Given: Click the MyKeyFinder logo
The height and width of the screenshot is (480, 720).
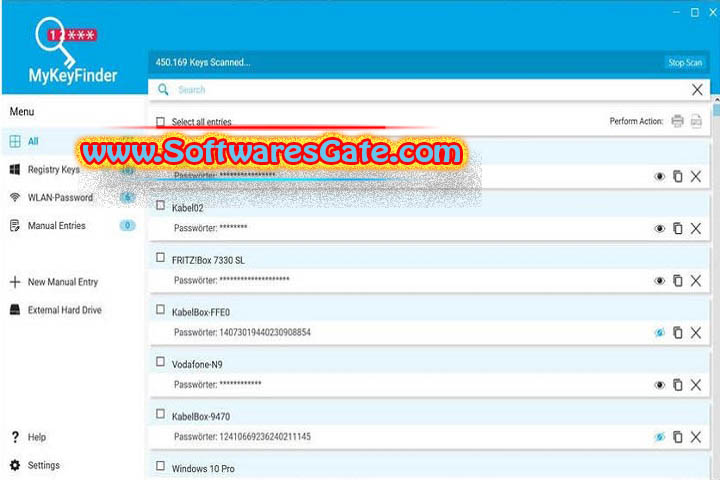Looking at the screenshot, I should [72, 51].
